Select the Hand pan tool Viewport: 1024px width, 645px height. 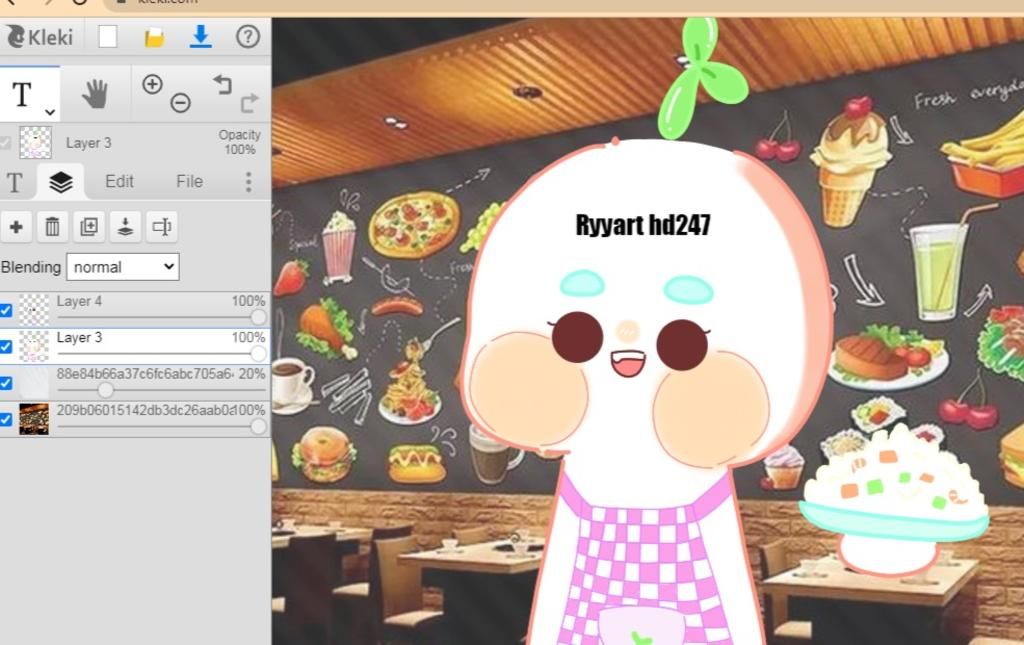coord(95,94)
